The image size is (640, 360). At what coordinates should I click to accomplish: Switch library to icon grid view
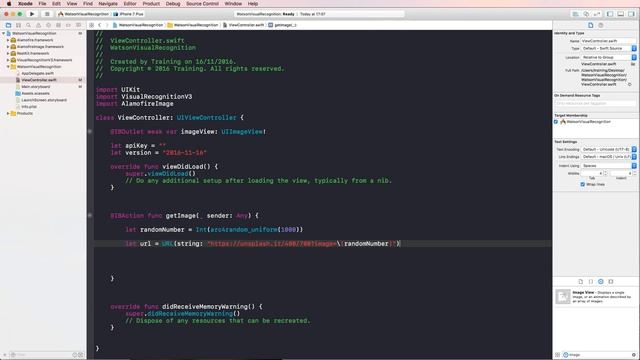pyautogui.click(x=558, y=355)
